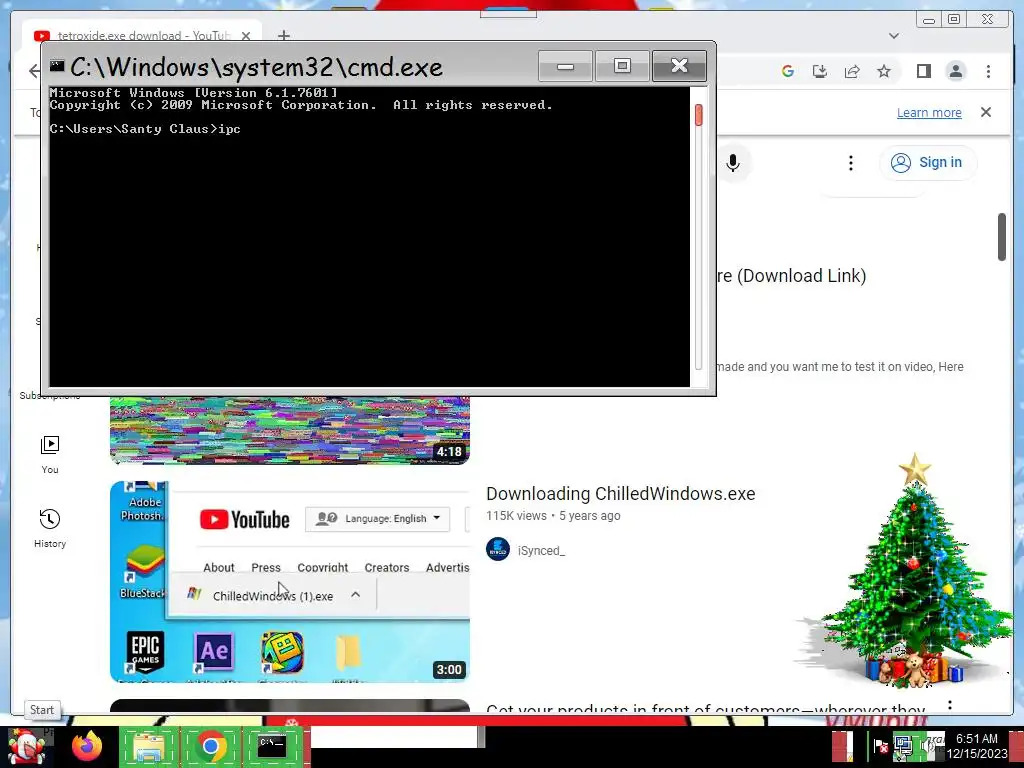Start YouTube voice search with microphone
The height and width of the screenshot is (768, 1024).
point(733,163)
